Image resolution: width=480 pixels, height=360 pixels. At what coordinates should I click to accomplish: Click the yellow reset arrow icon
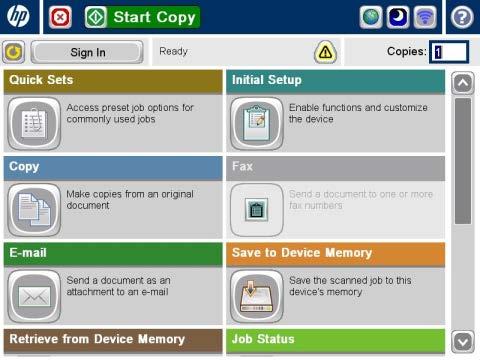click(14, 52)
